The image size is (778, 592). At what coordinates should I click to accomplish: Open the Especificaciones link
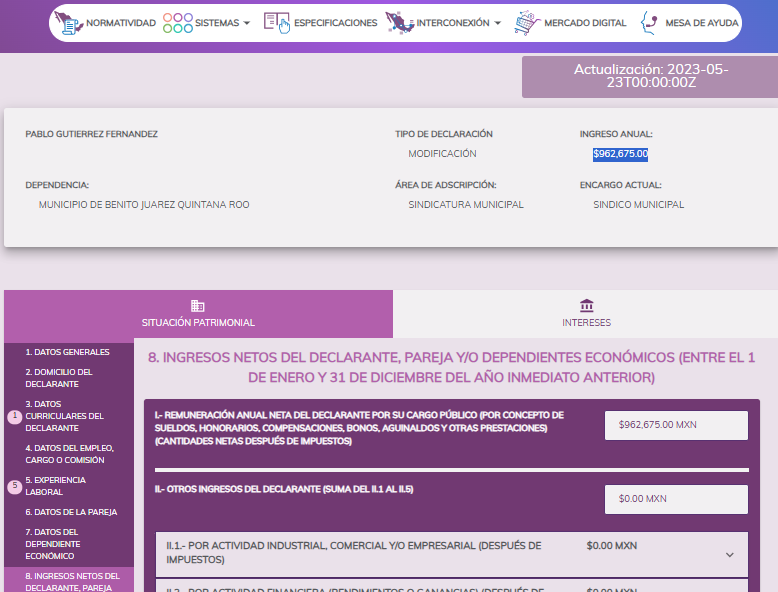coord(335,23)
